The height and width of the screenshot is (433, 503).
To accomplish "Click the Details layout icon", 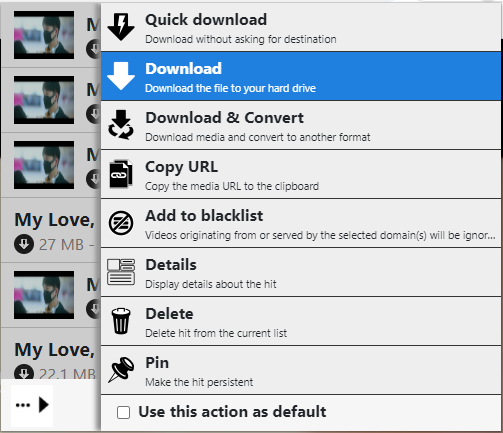I will pyautogui.click(x=121, y=272).
